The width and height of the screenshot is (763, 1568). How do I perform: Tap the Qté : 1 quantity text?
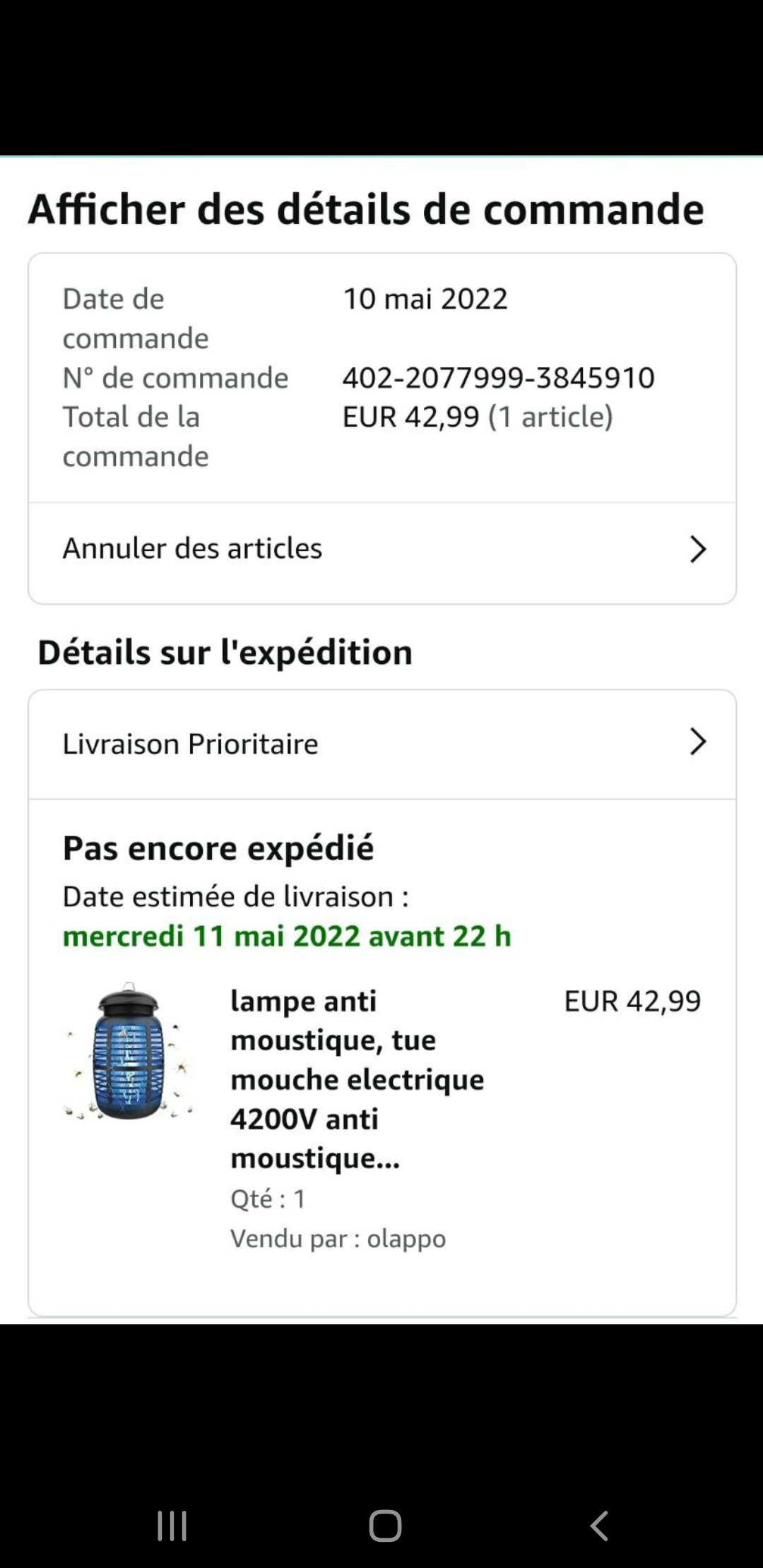pos(268,1199)
